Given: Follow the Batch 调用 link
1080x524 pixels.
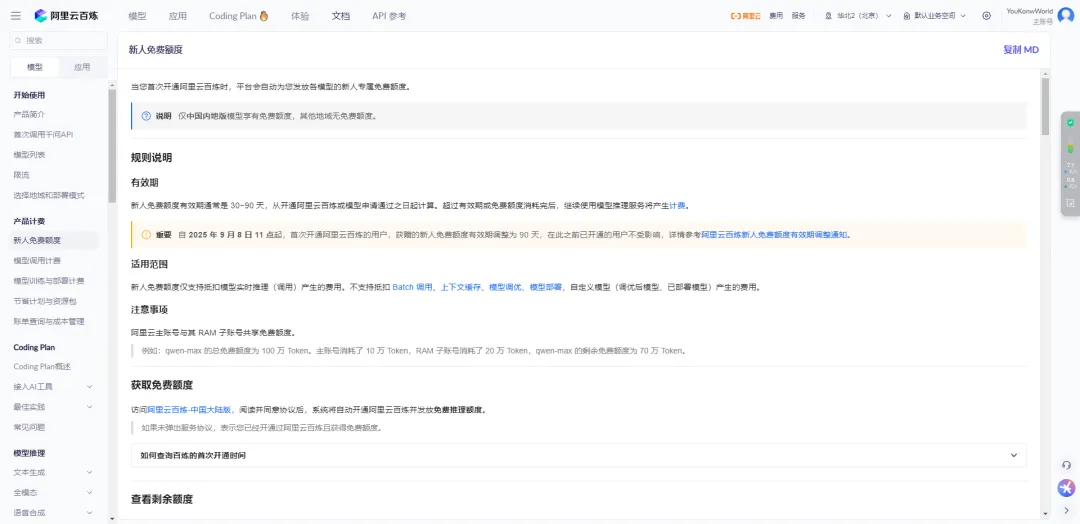Looking at the screenshot, I should click(x=412, y=287).
